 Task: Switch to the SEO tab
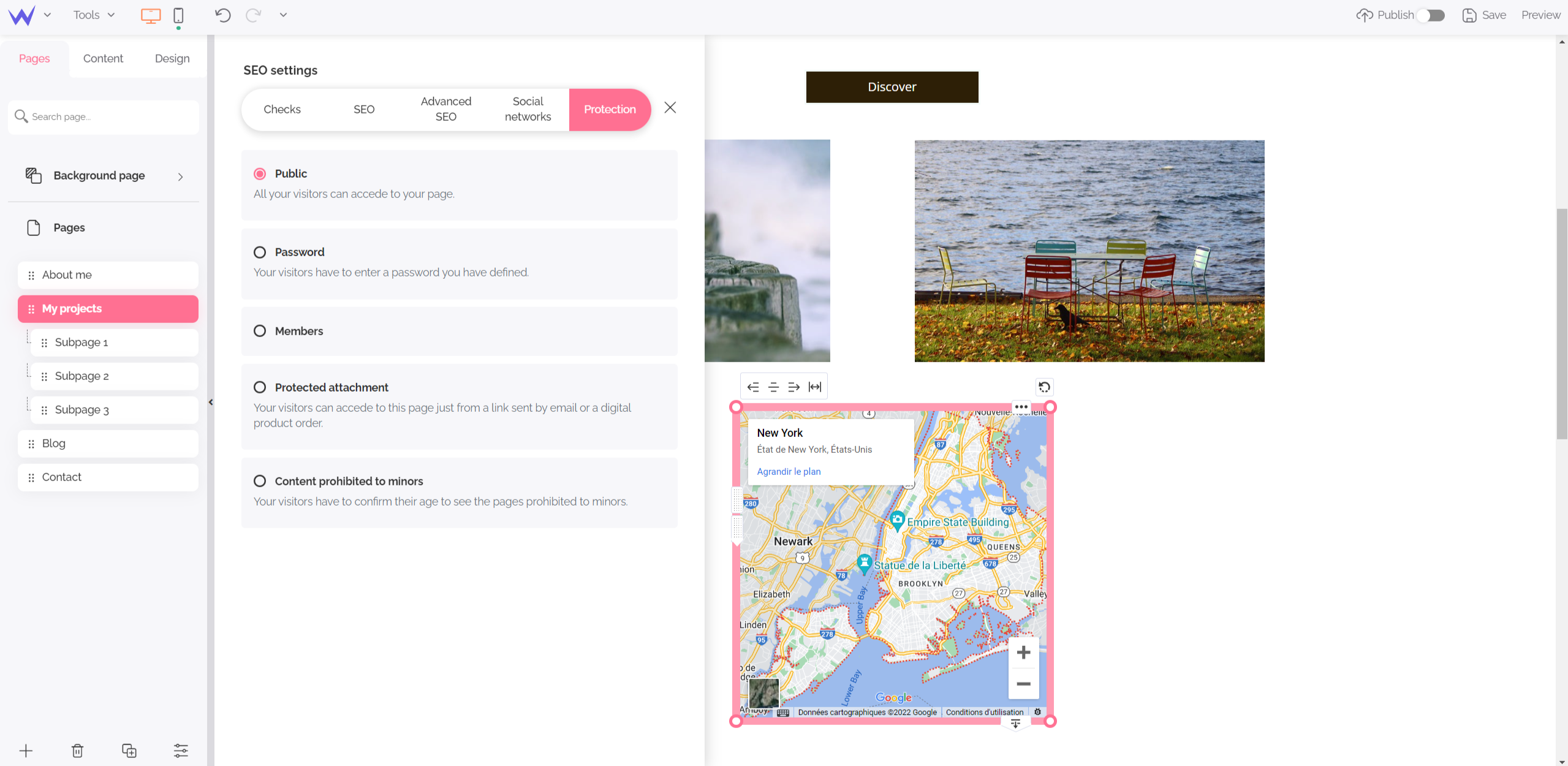pos(363,109)
